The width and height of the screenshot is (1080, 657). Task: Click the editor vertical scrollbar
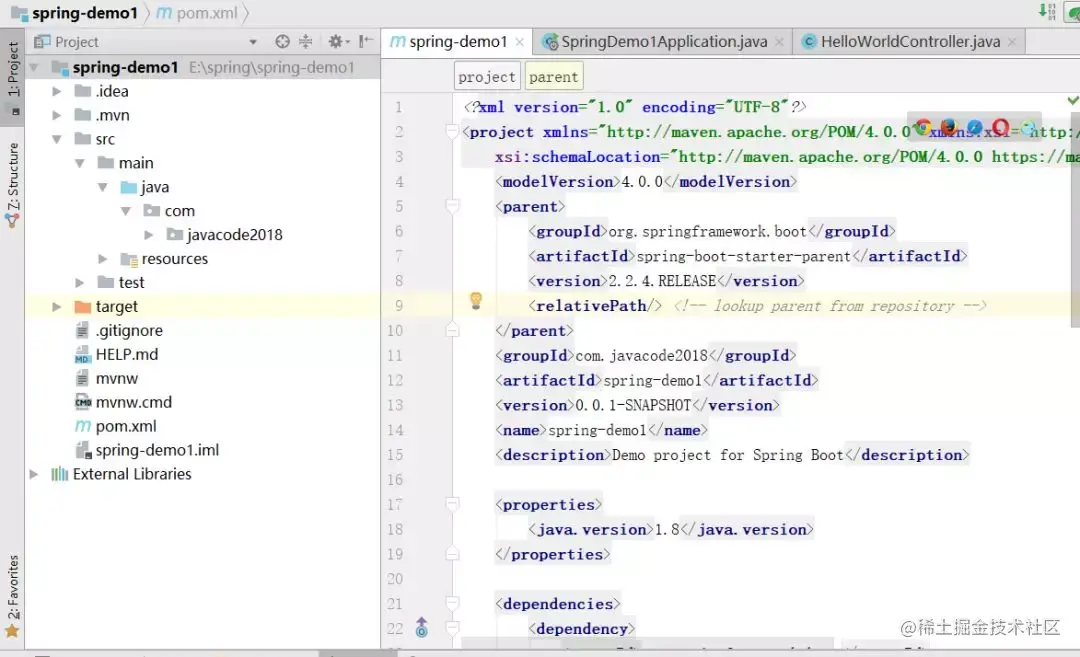click(1075, 220)
